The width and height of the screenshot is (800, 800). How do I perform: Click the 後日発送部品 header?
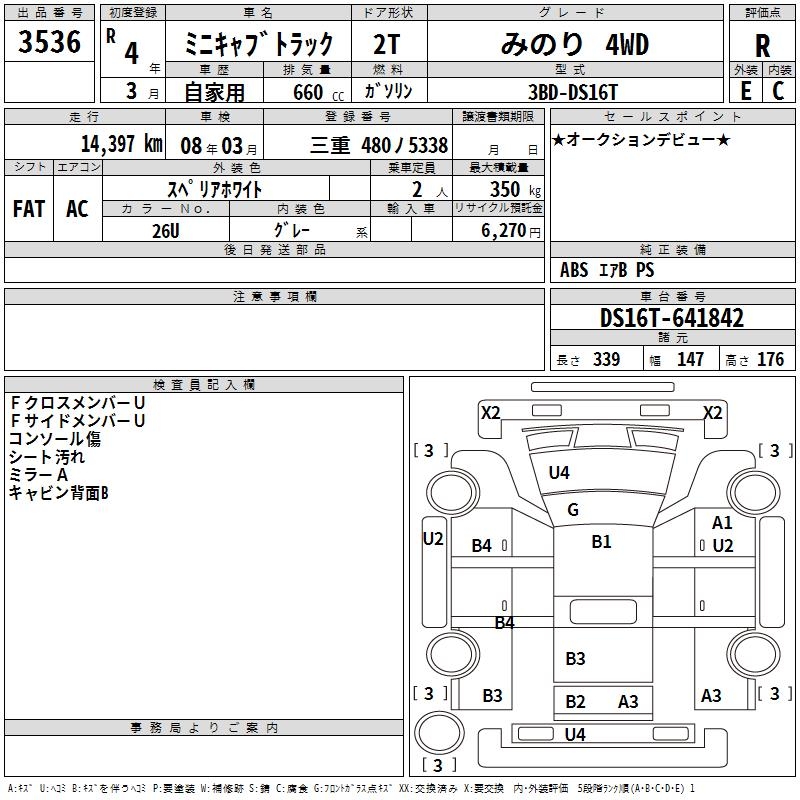point(274,249)
